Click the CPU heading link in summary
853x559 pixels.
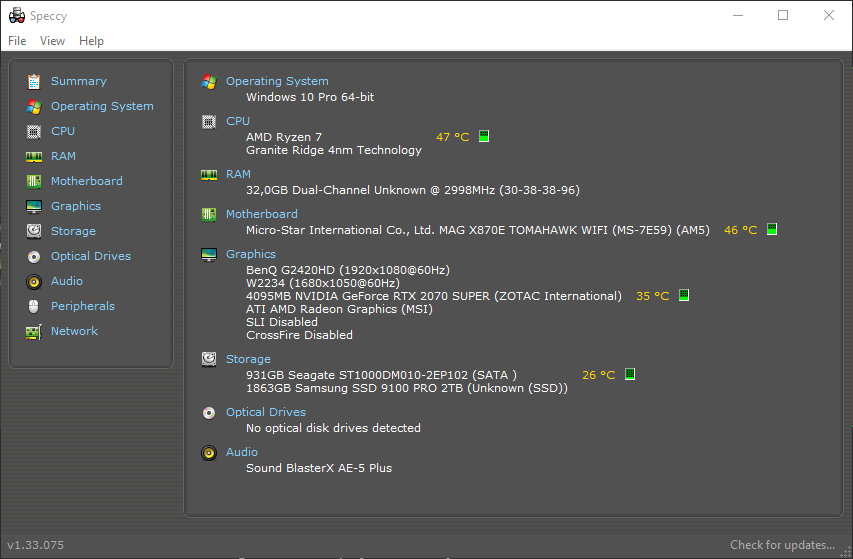[238, 121]
